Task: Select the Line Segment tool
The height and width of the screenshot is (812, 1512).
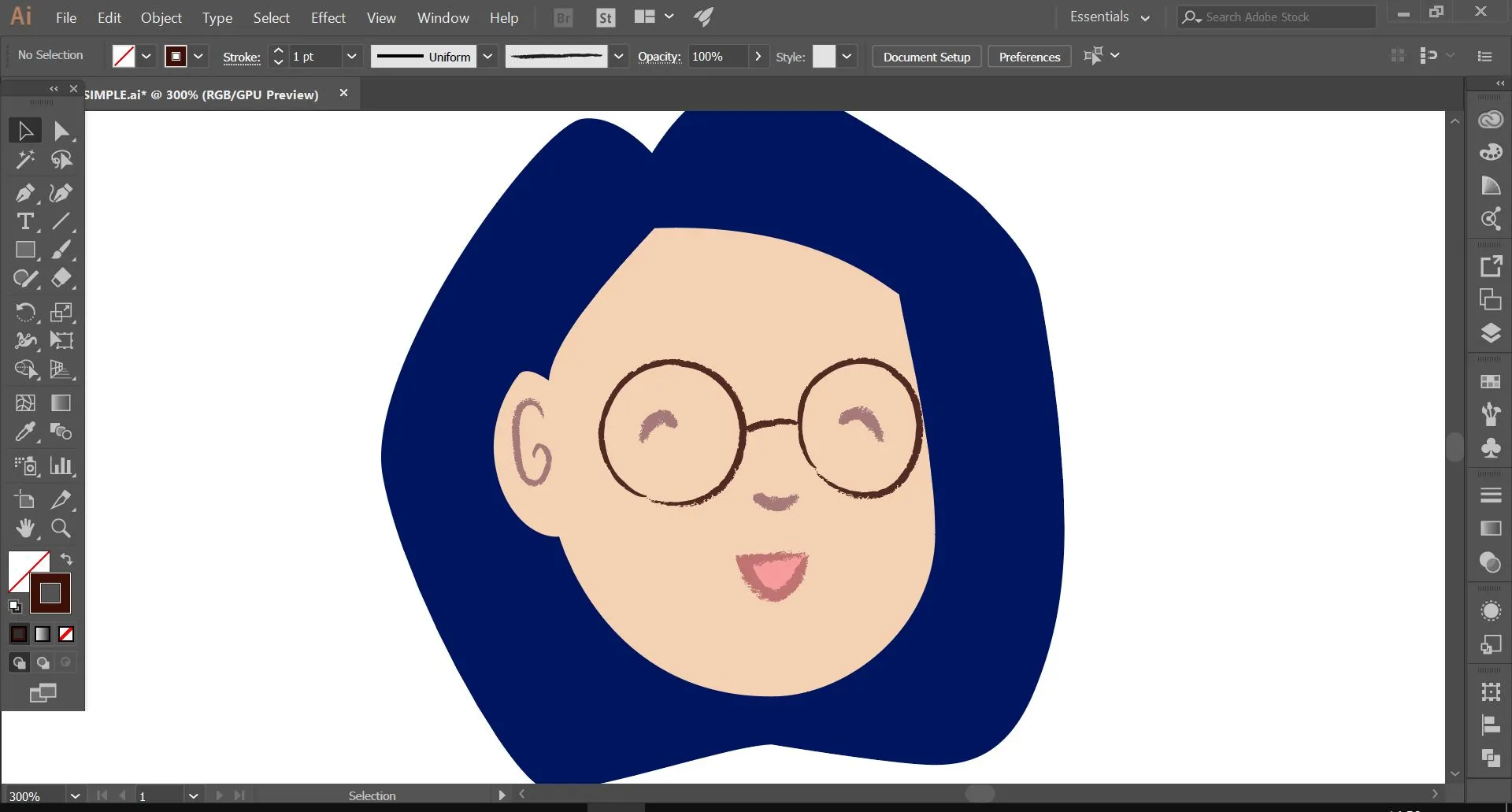Action: pos(61,221)
